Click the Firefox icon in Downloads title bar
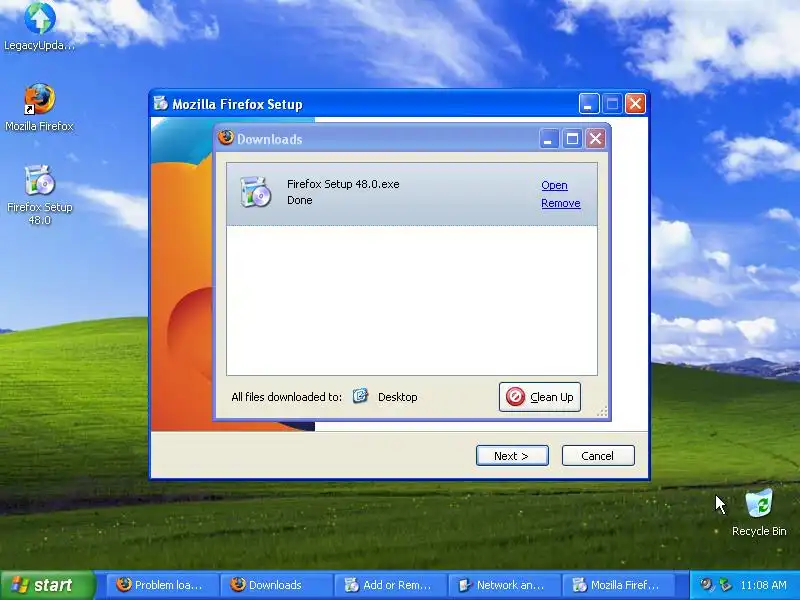The width and height of the screenshot is (800, 600). coord(226,138)
